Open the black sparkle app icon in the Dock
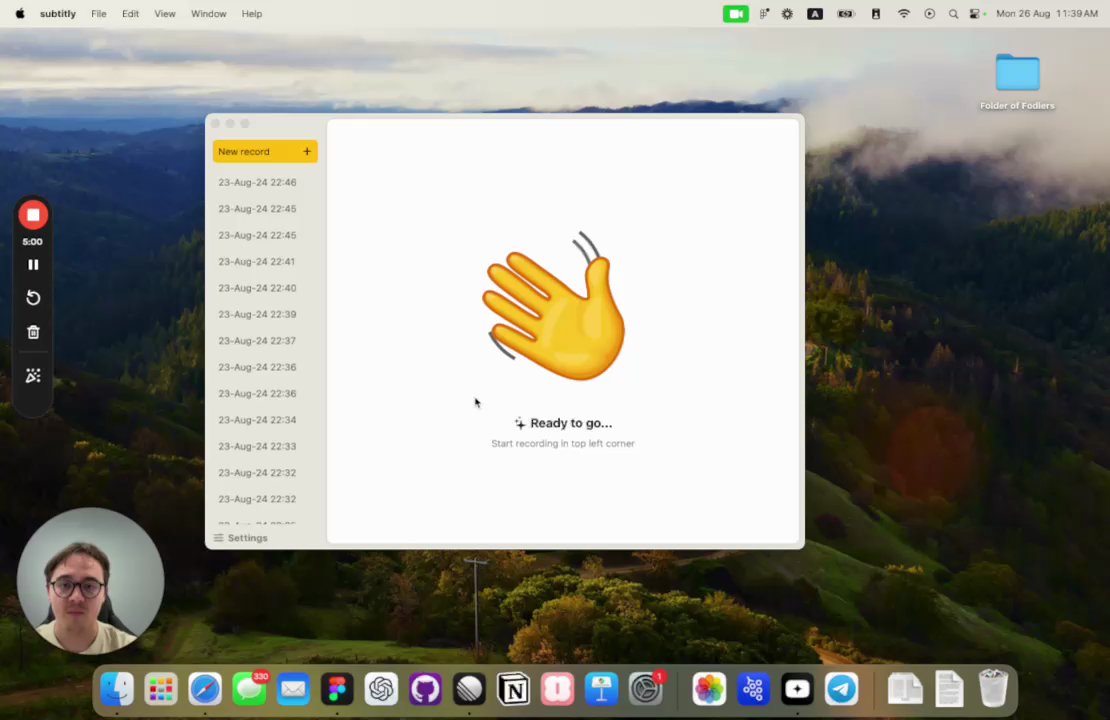This screenshot has height=720, width=1110. (797, 689)
